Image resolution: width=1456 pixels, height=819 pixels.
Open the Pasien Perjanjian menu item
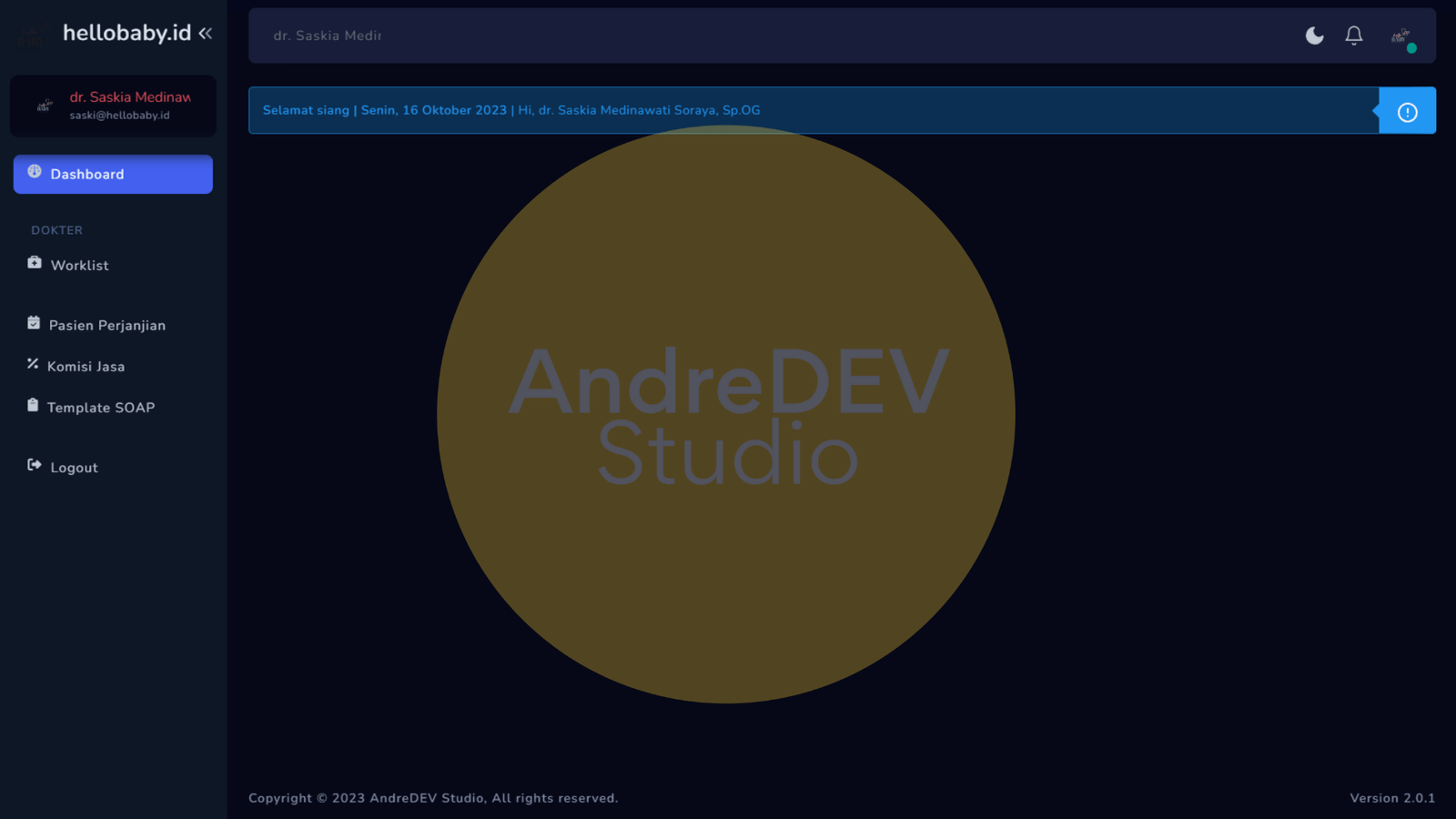(106, 325)
